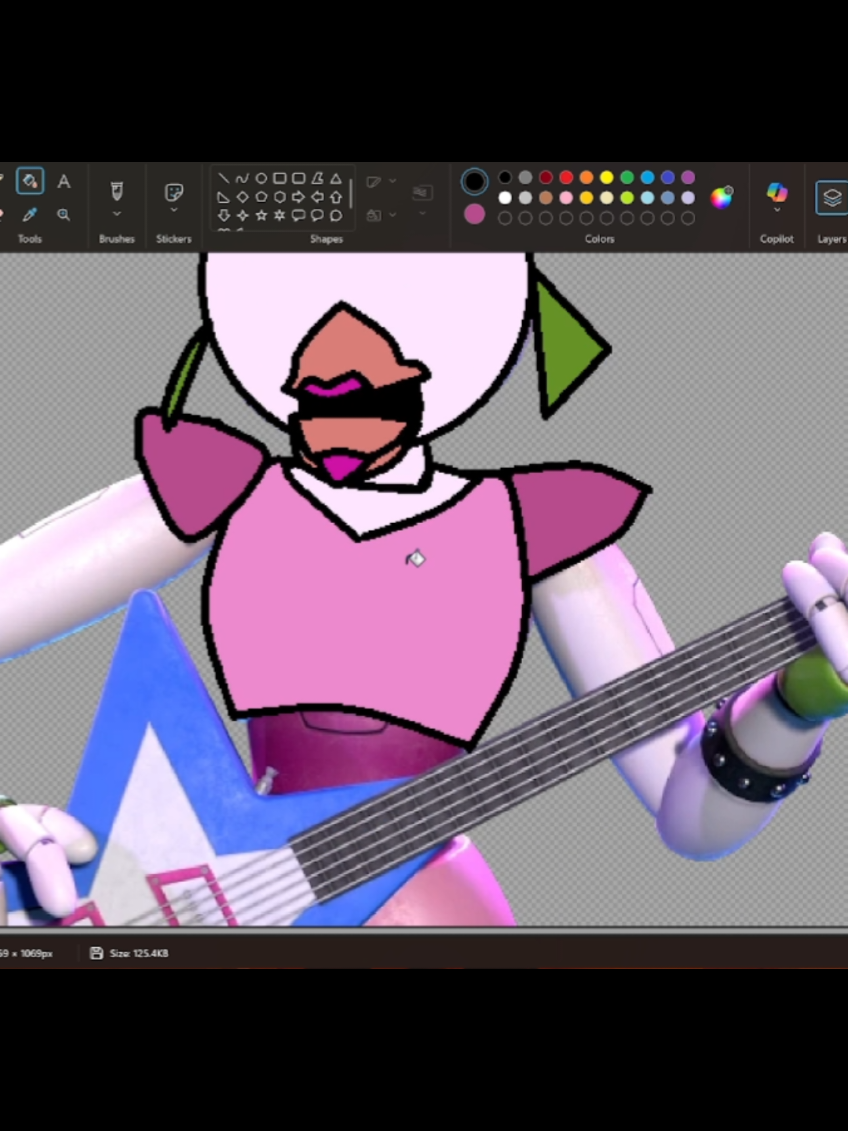Pick yellow from the color palette
The width and height of the screenshot is (848, 1131).
coord(607,177)
